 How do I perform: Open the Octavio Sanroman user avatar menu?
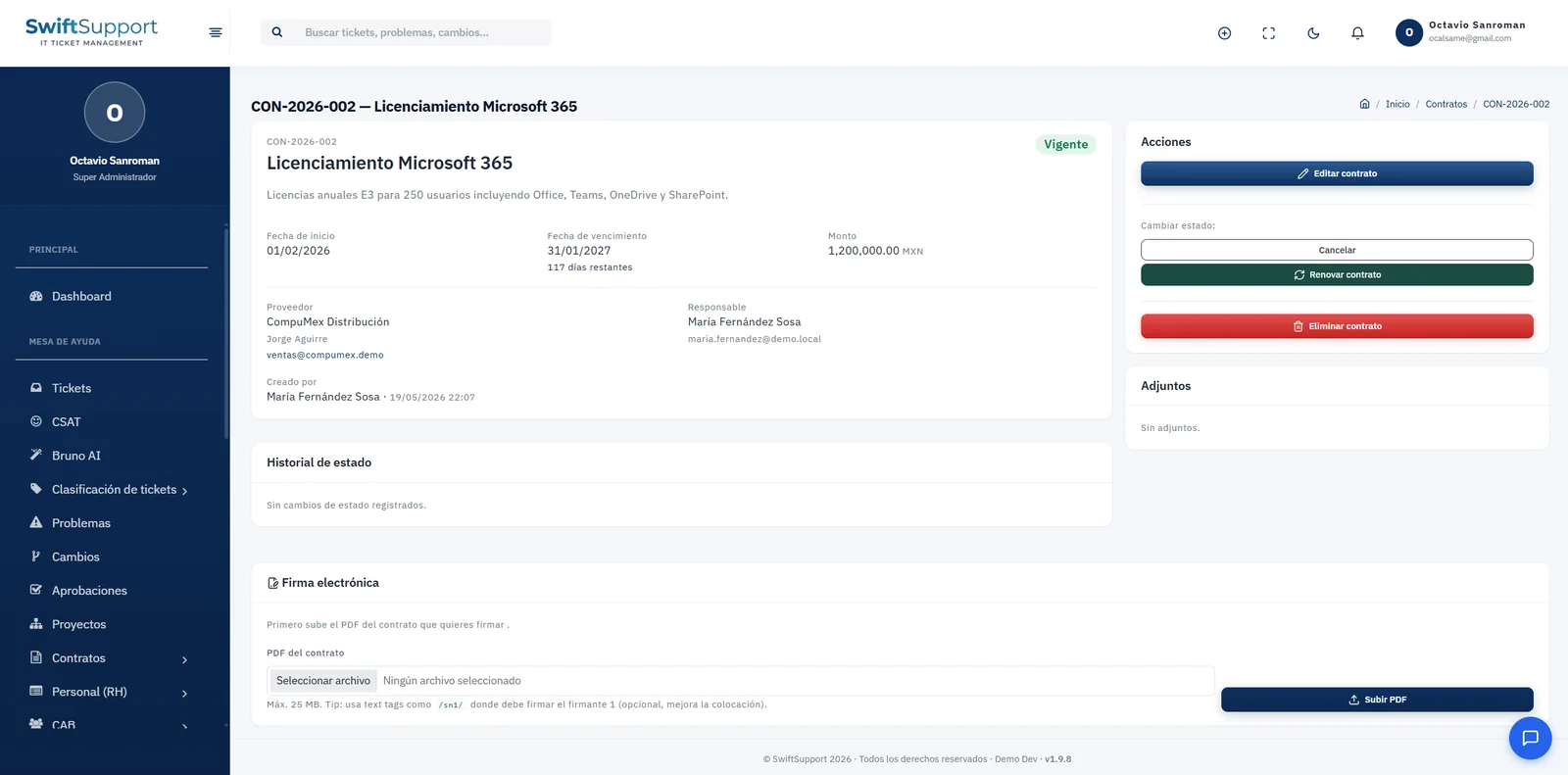pyautogui.click(x=1409, y=32)
